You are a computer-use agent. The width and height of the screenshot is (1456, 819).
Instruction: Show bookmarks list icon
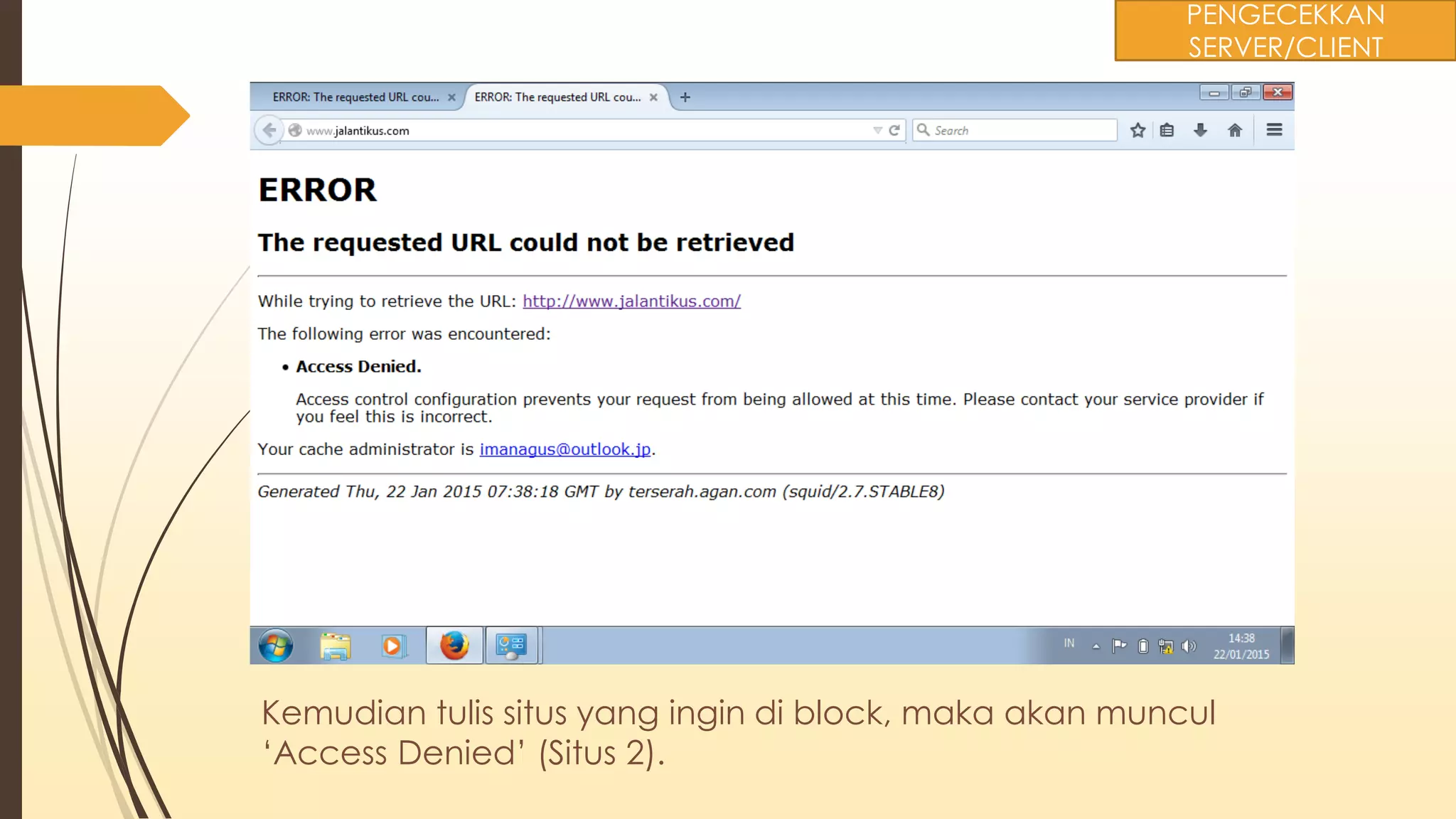tap(1167, 130)
